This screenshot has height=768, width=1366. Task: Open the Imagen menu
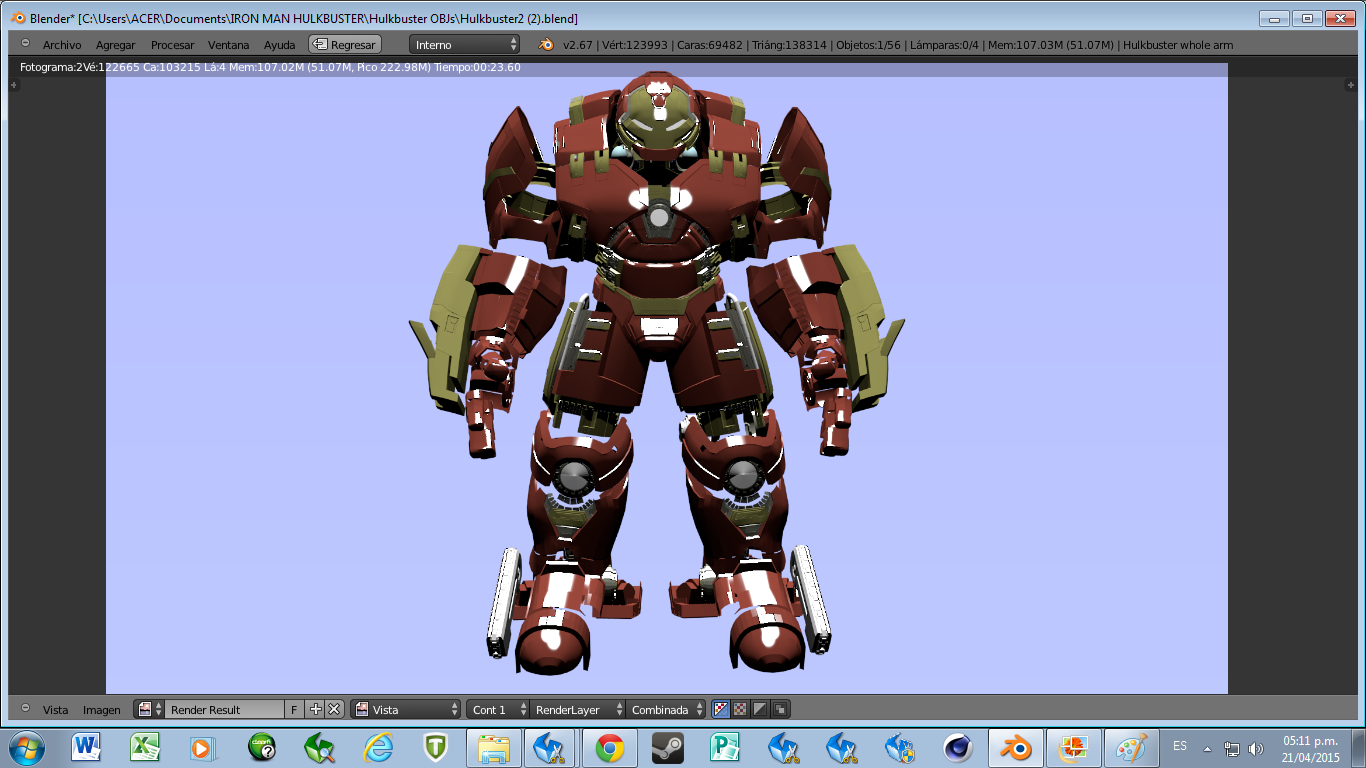click(101, 710)
